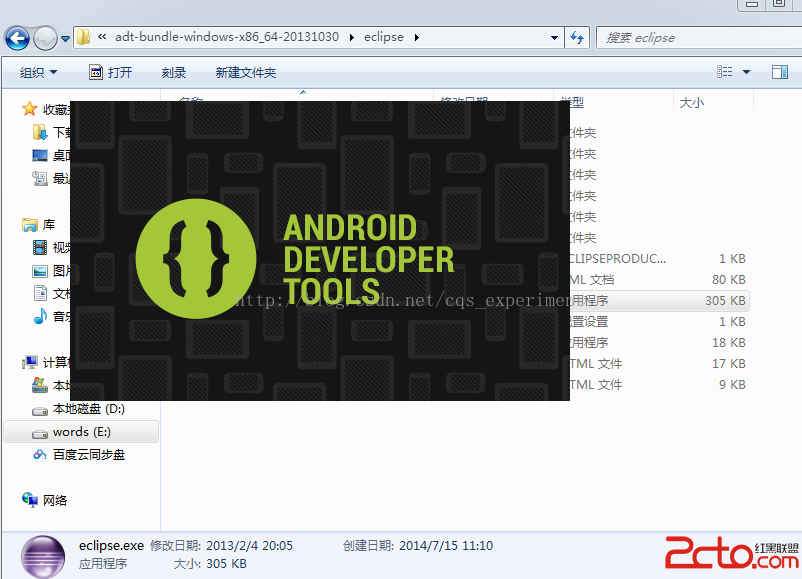
Task: Select the 音乐 music library icon
Action: click(x=40, y=316)
